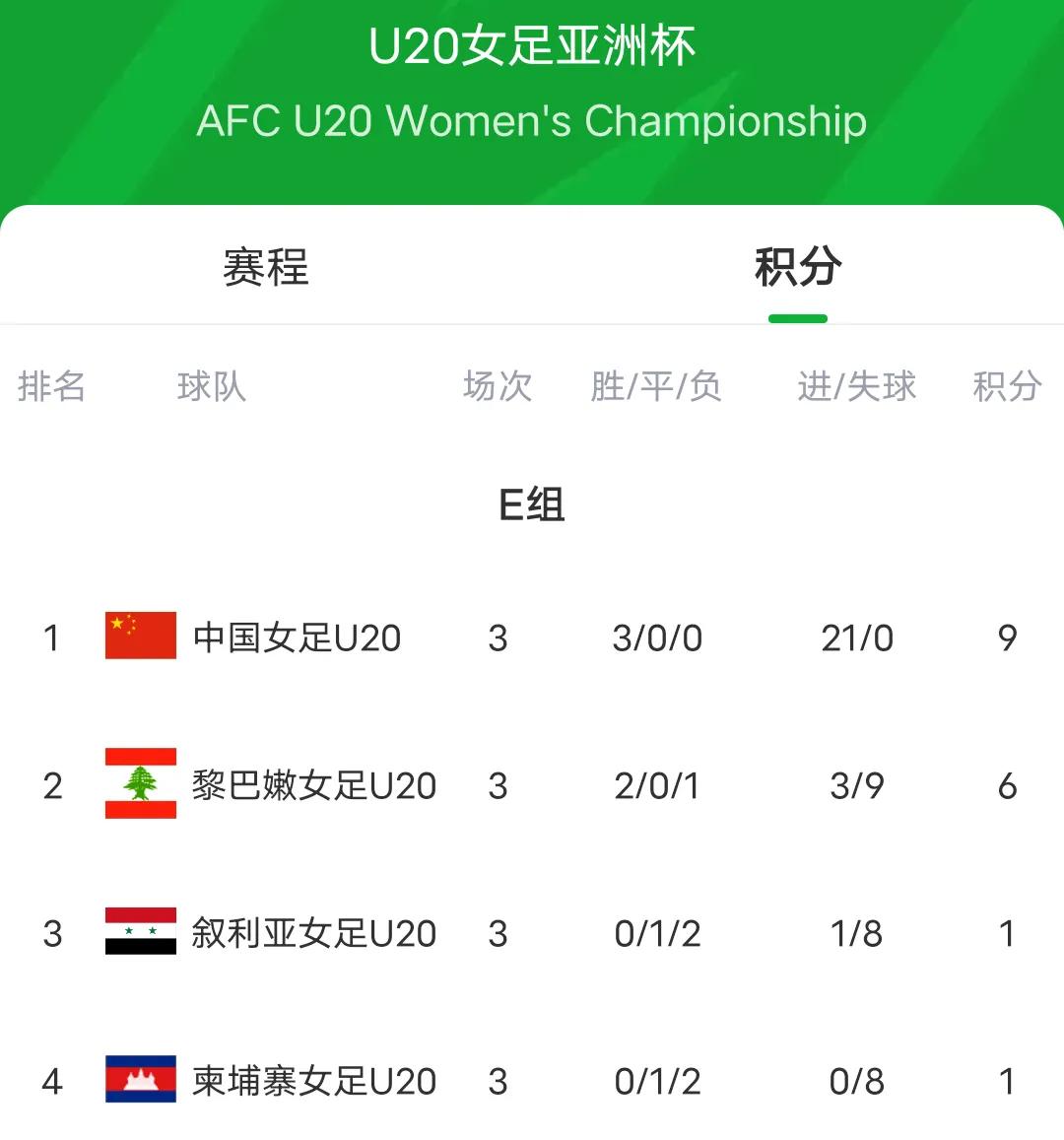Click the 球队 column header
The width and height of the screenshot is (1064, 1140).
pyautogui.click(x=212, y=386)
